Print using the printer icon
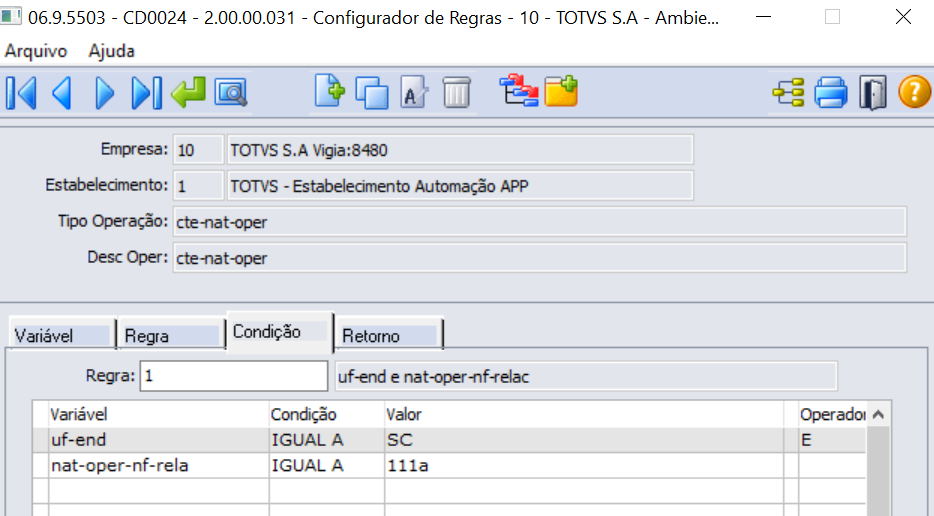The image size is (934, 516). [x=831, y=93]
